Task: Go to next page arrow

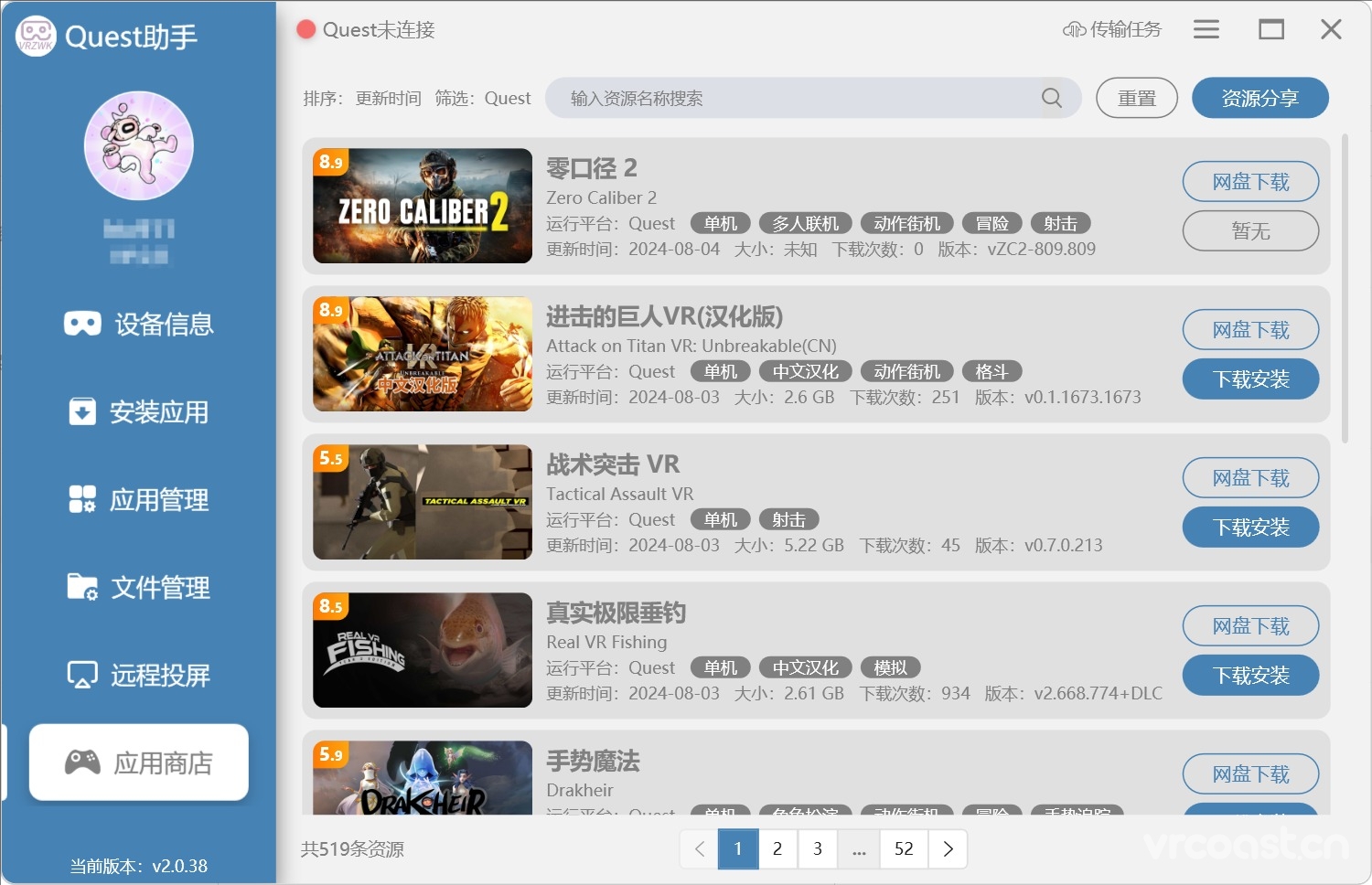Action: pos(948,848)
